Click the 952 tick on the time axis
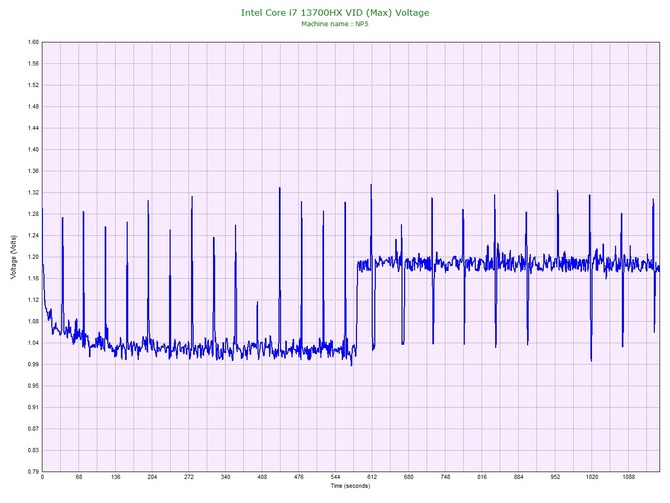This screenshot has width=670, height=503. click(x=555, y=477)
